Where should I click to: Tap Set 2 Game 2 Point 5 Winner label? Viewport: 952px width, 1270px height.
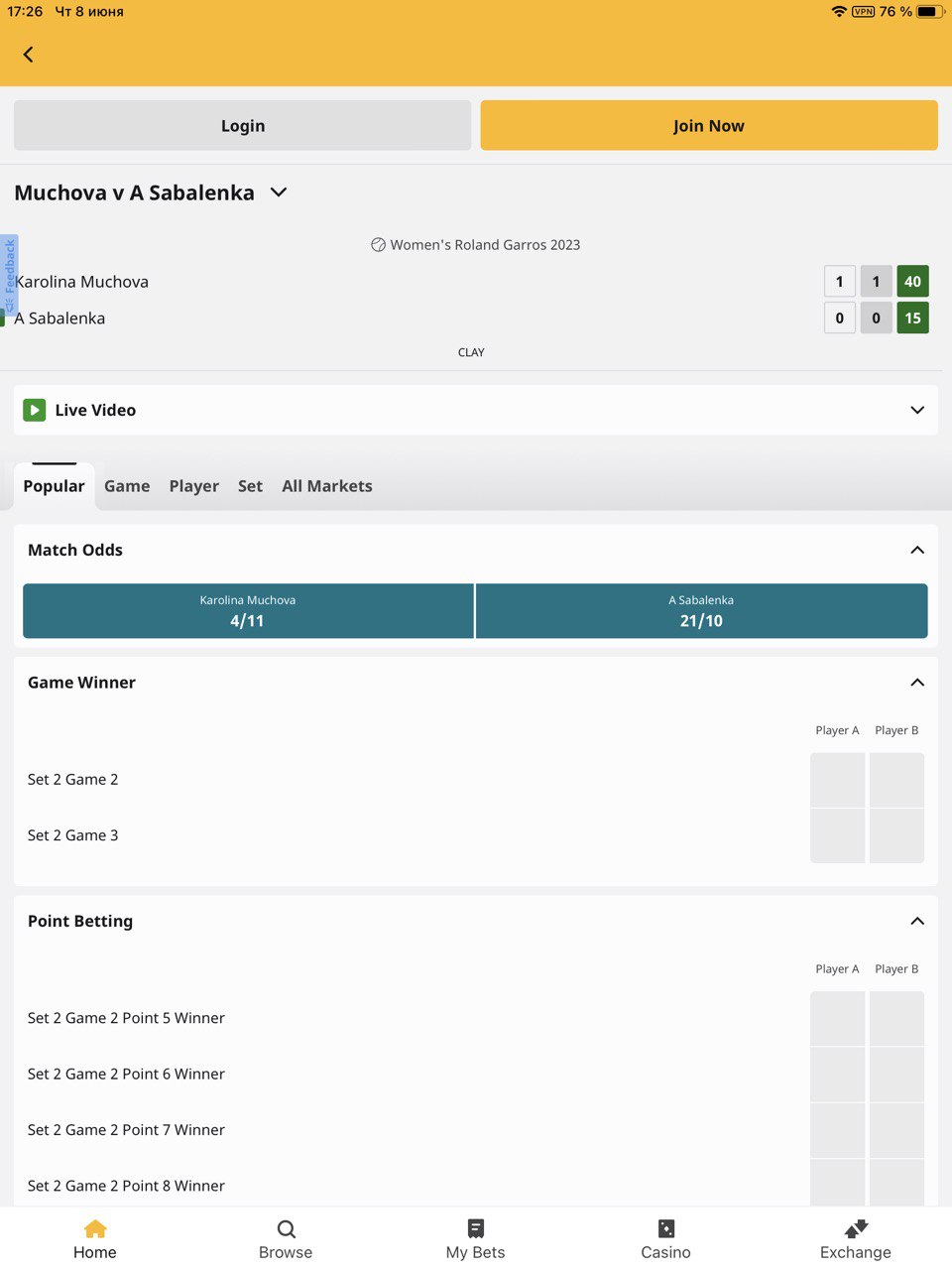coord(126,1018)
